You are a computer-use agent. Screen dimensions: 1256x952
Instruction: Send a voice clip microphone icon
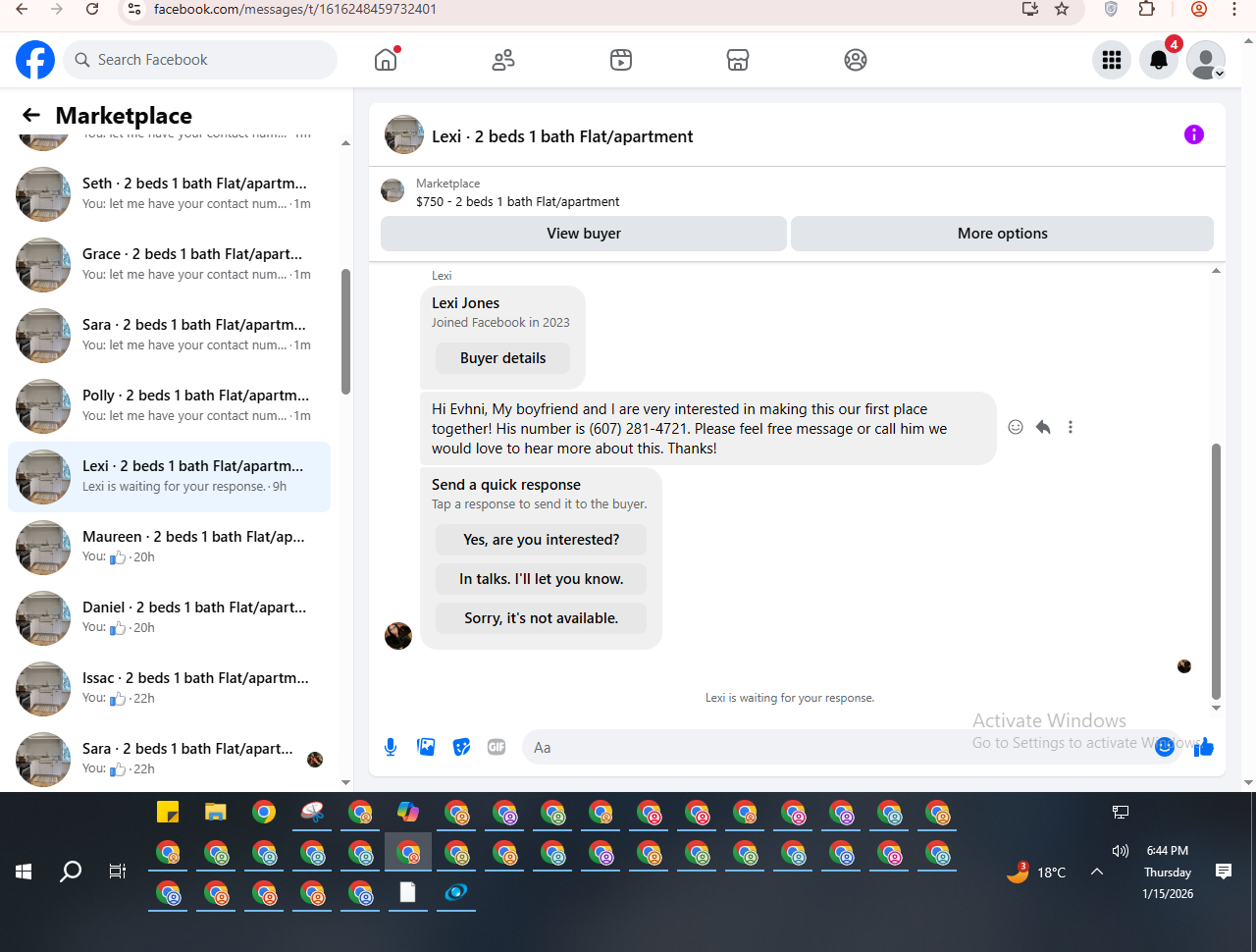391,747
